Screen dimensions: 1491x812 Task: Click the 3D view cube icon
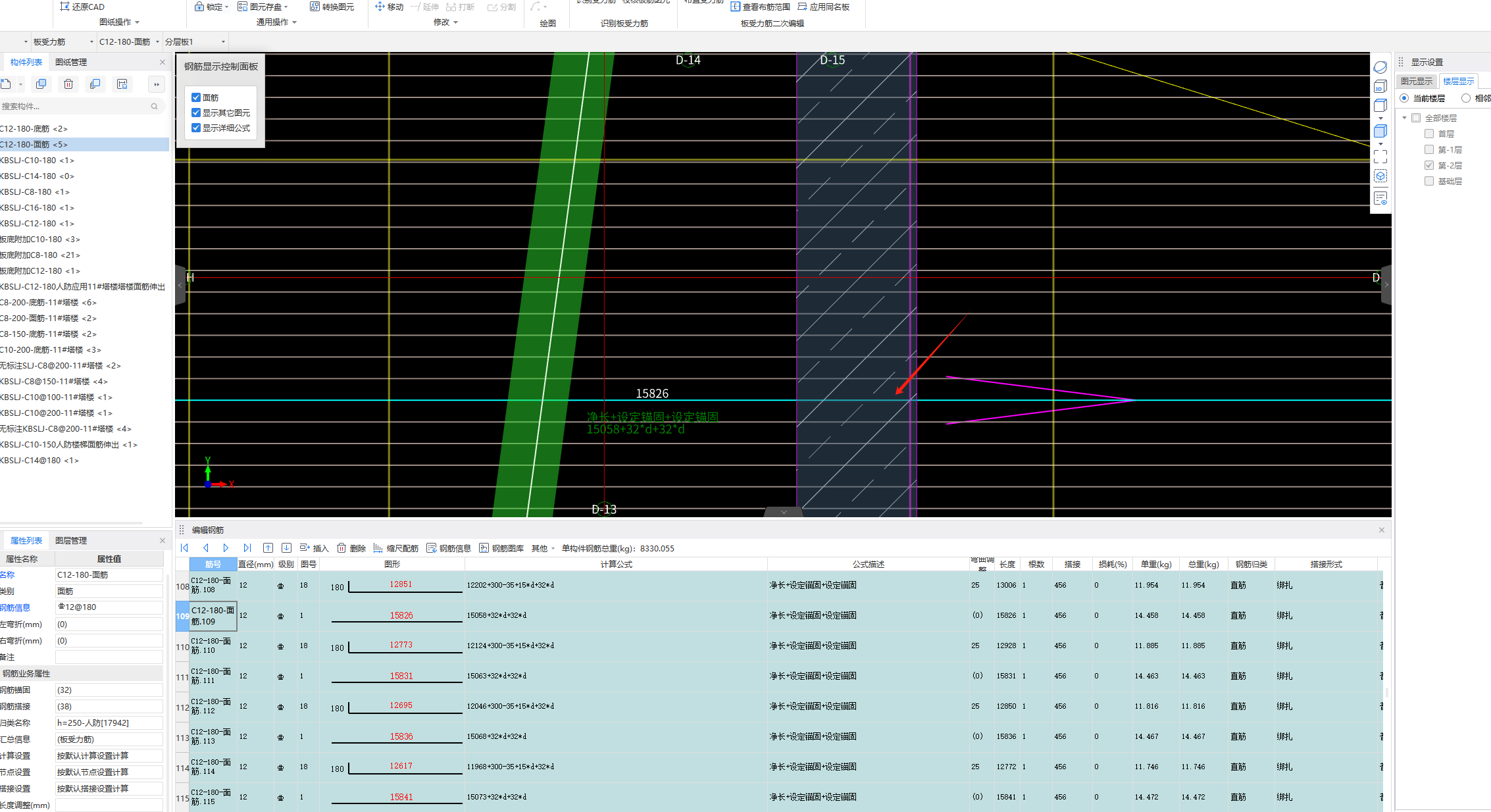(x=1380, y=87)
